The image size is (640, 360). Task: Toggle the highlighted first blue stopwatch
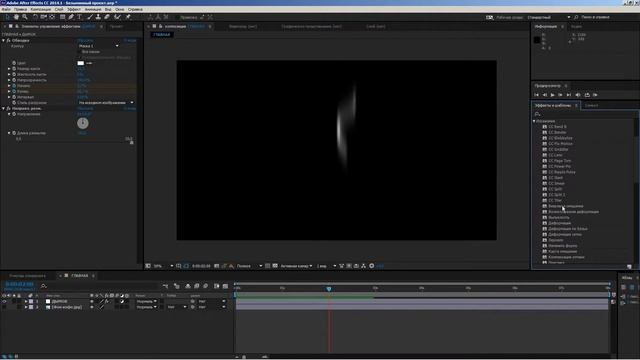tap(14, 86)
